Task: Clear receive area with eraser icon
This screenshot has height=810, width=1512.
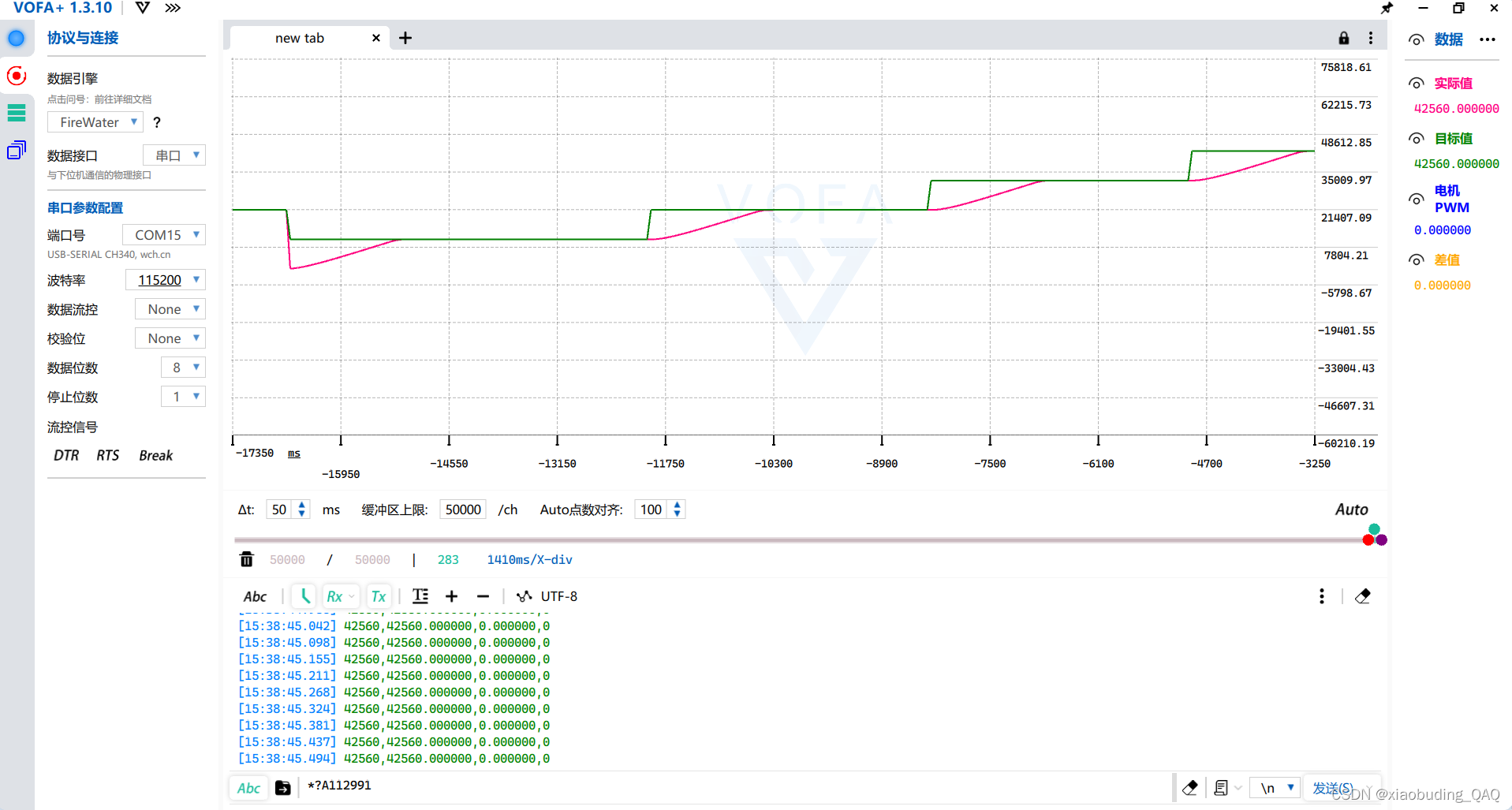Action: click(x=1363, y=596)
